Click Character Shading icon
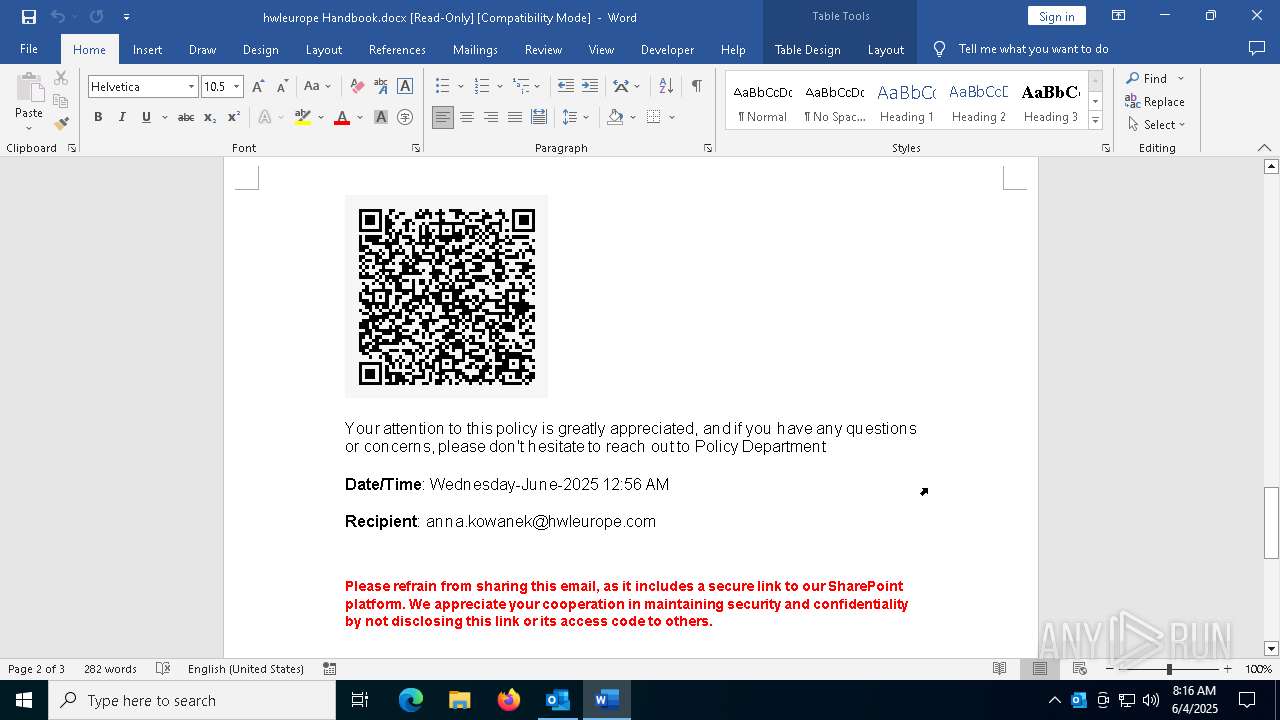Viewport: 1280px width, 720px height. coord(381,117)
